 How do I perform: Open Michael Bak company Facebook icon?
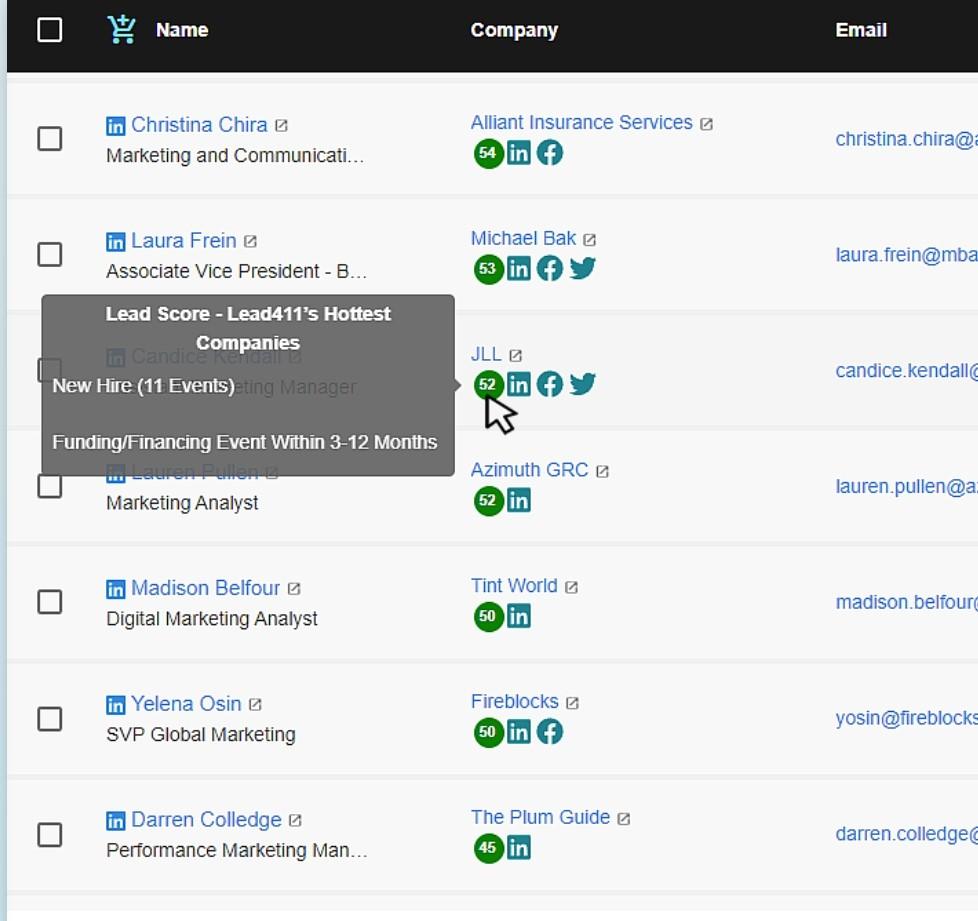point(550,269)
